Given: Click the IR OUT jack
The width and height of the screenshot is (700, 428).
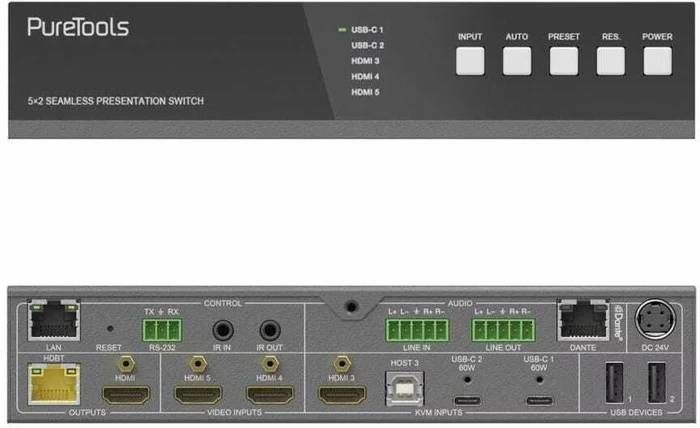Looking at the screenshot, I should (270, 329).
